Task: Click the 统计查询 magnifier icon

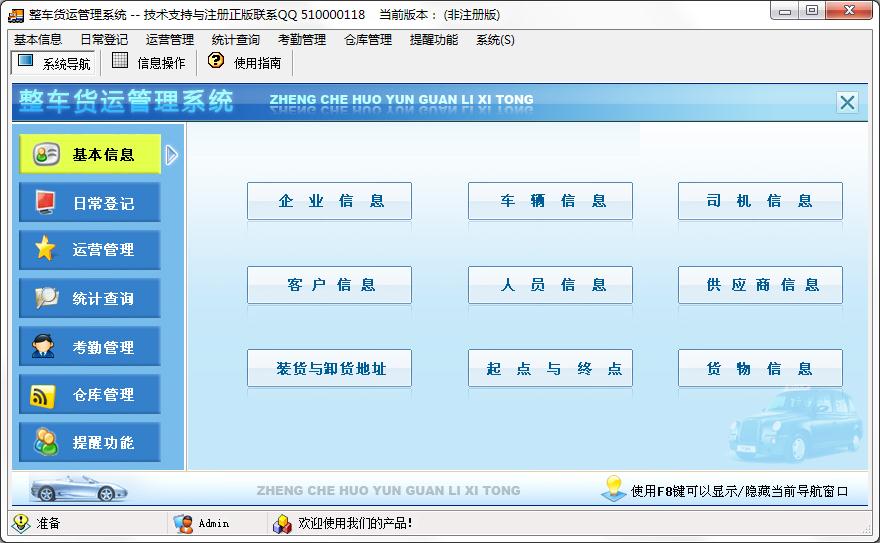Action: click(46, 297)
